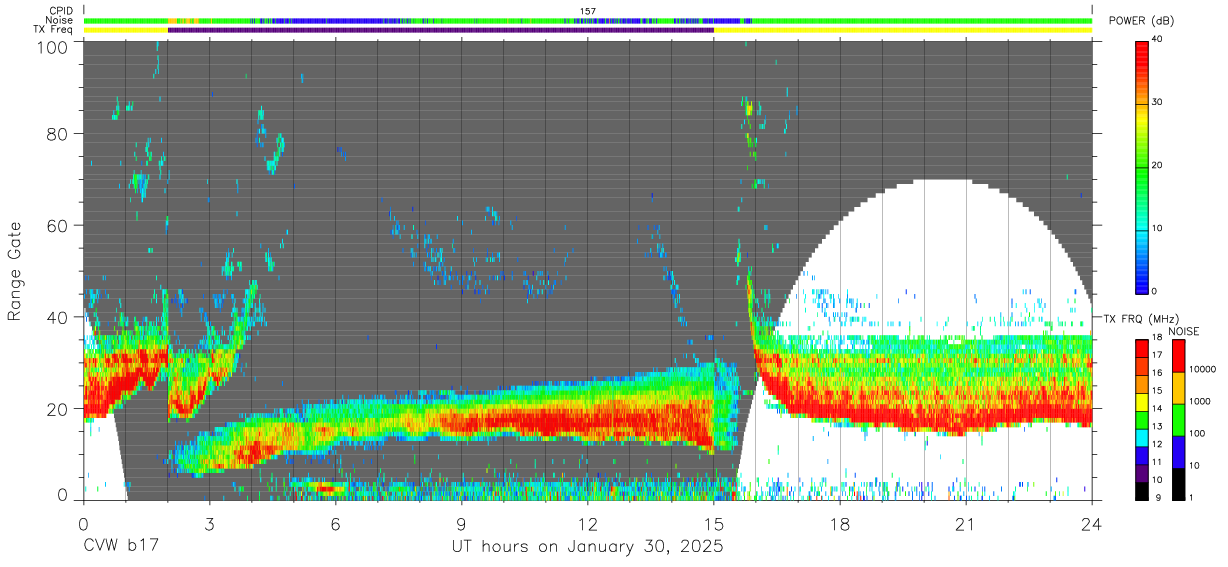
Task: Select the red 17-18 MHz TX frequency swatch
Action: (1142, 349)
